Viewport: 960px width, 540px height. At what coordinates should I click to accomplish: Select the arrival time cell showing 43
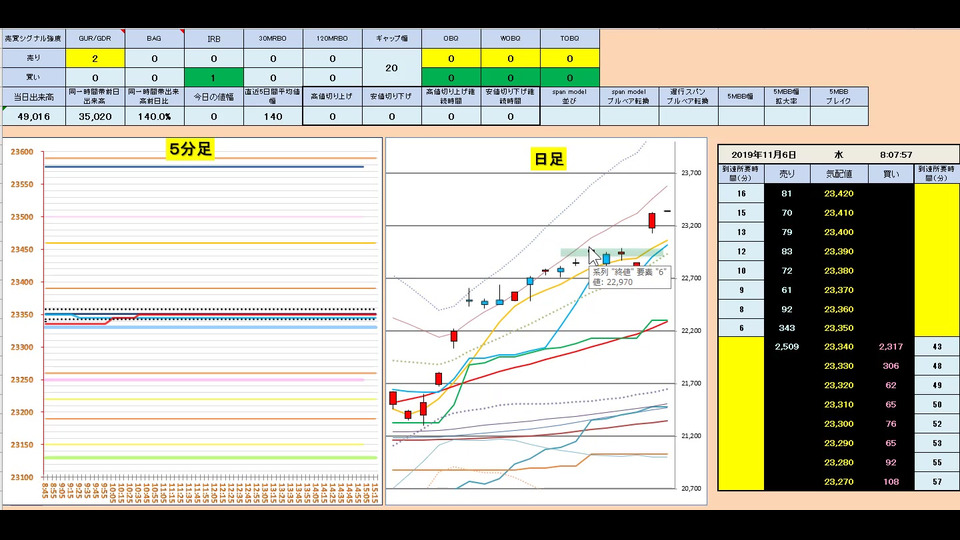click(937, 347)
